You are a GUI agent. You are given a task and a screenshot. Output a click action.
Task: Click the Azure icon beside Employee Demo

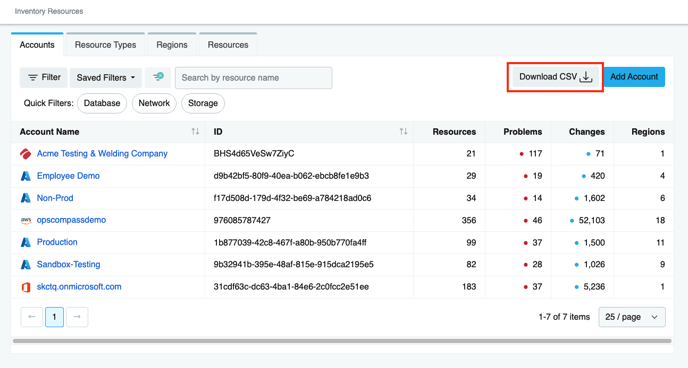tap(26, 176)
